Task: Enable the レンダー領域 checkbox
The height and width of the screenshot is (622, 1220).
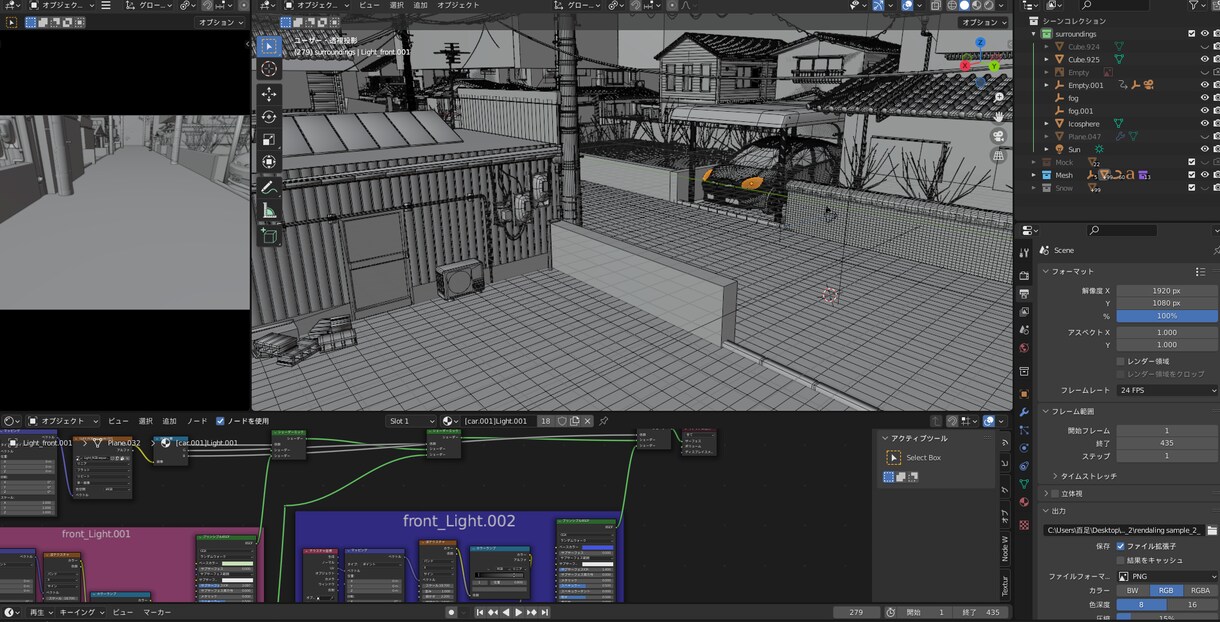Action: click(x=1120, y=361)
